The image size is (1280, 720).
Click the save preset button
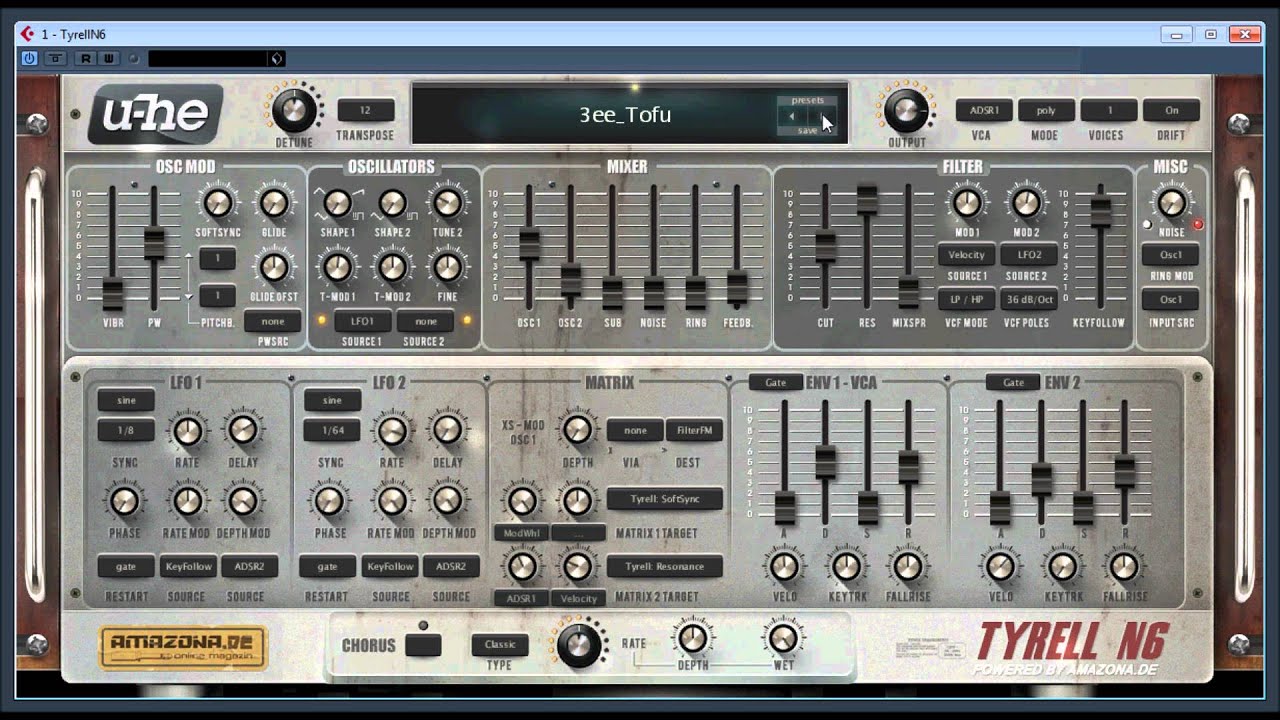(x=807, y=130)
